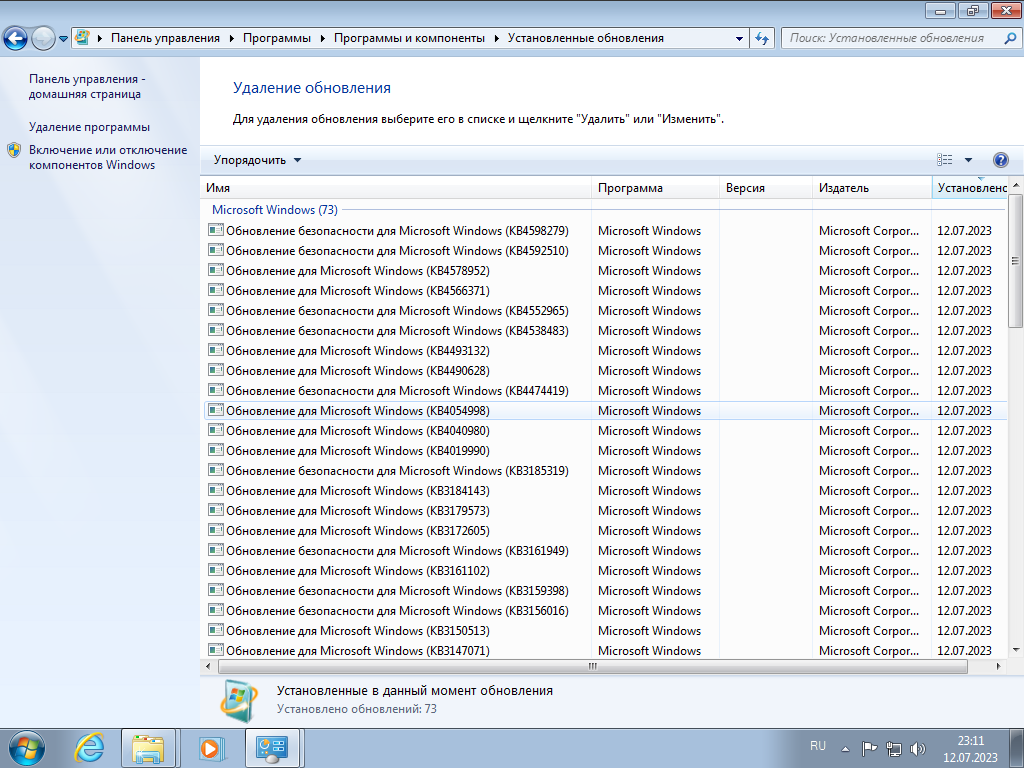Image resolution: width=1024 pixels, height=768 pixels.
Task: Click the change view icon
Action: pos(944,160)
